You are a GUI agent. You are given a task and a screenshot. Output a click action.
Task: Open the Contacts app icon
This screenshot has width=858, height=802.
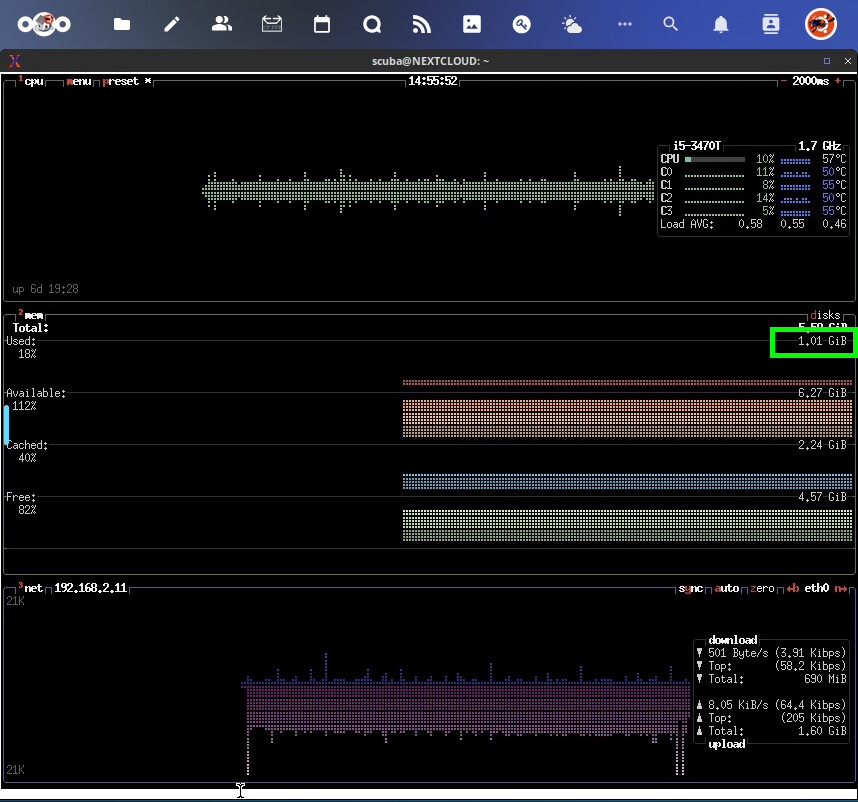[222, 25]
